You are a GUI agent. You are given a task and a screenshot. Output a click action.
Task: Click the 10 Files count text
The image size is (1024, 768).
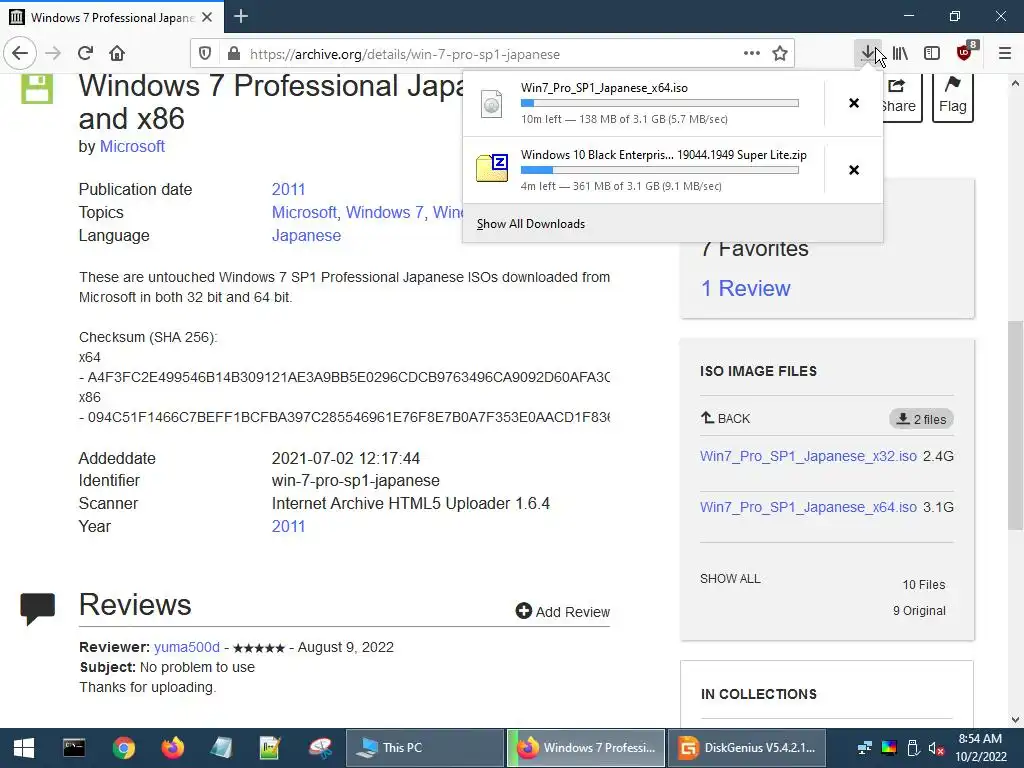(923, 584)
